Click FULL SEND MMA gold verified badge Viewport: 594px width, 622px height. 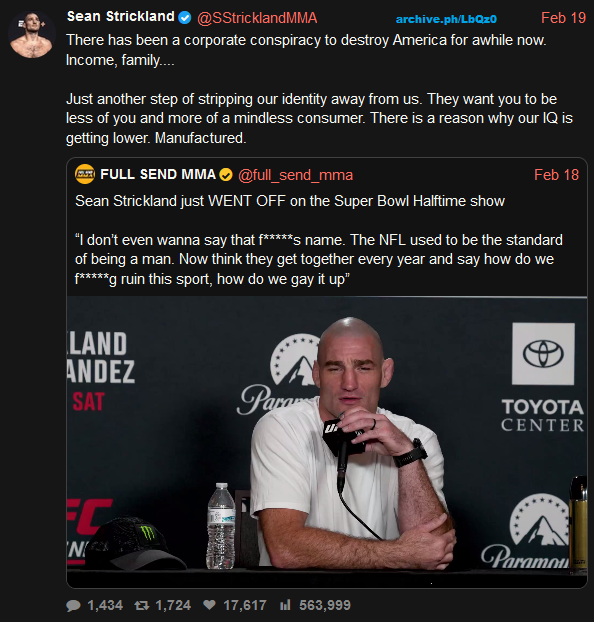point(226,175)
